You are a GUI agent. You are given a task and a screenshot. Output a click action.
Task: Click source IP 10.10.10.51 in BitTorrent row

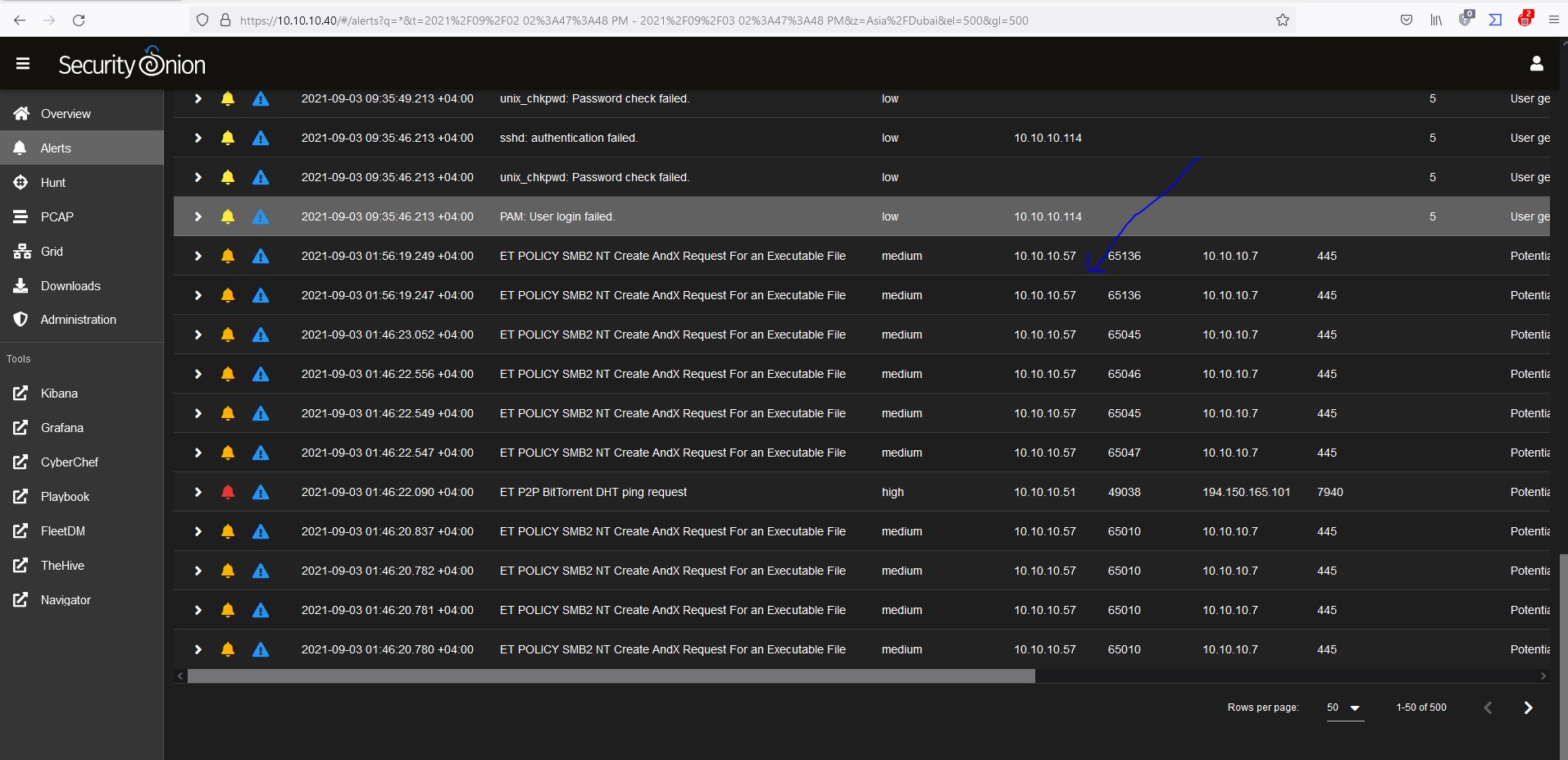click(1044, 492)
